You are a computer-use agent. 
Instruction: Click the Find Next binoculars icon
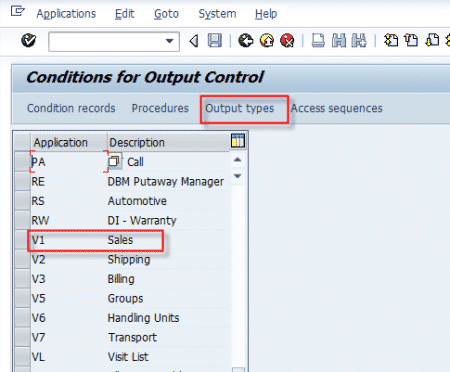[359, 41]
